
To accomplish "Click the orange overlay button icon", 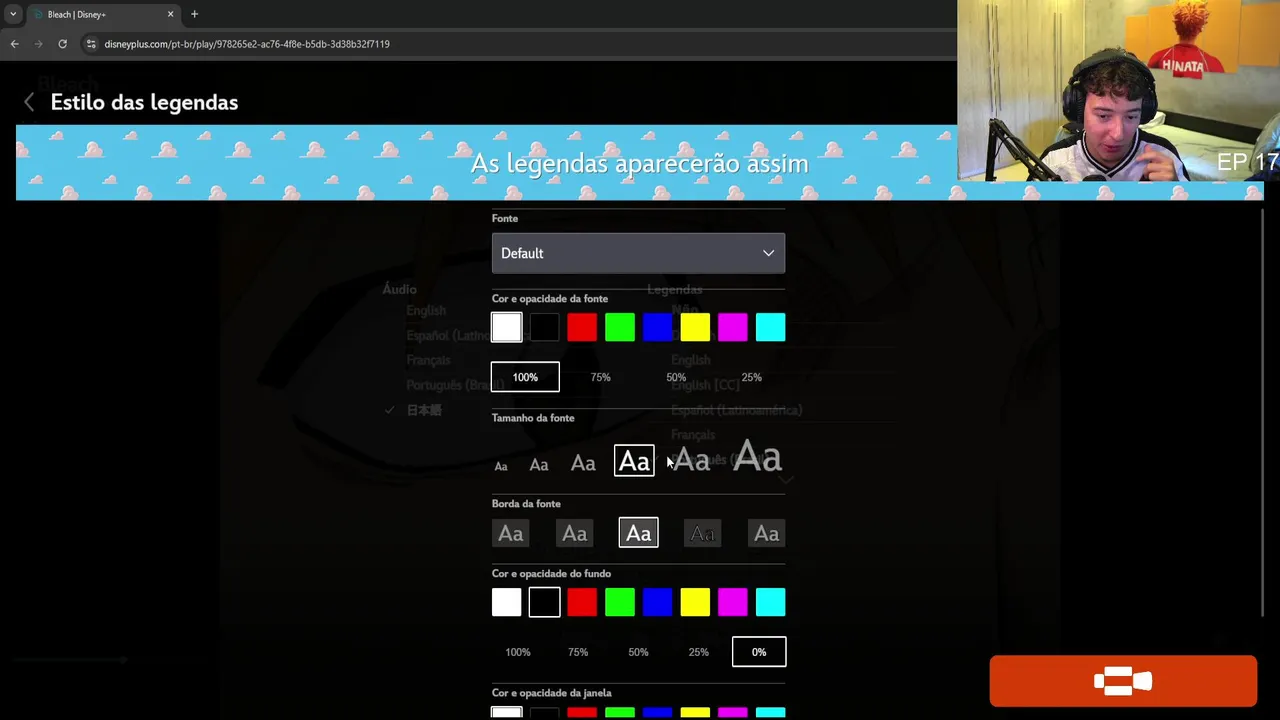I will [1123, 681].
